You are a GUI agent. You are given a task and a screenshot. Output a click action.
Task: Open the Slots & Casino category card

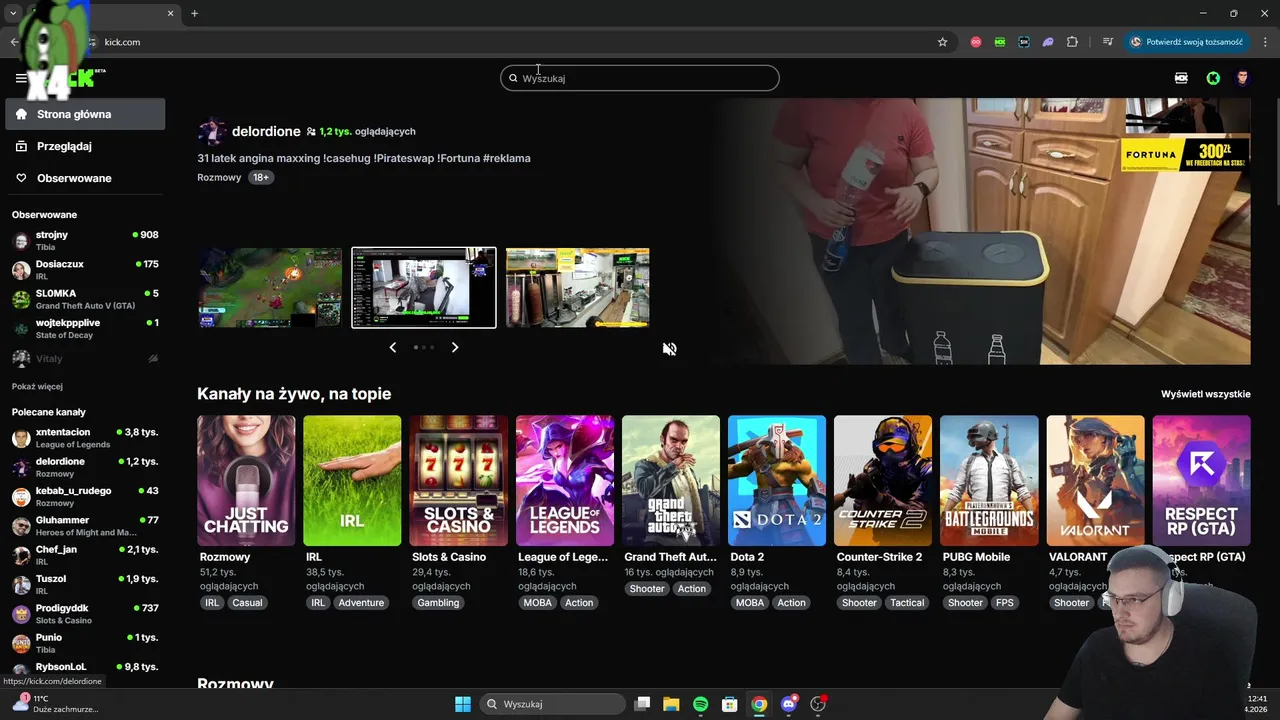459,480
